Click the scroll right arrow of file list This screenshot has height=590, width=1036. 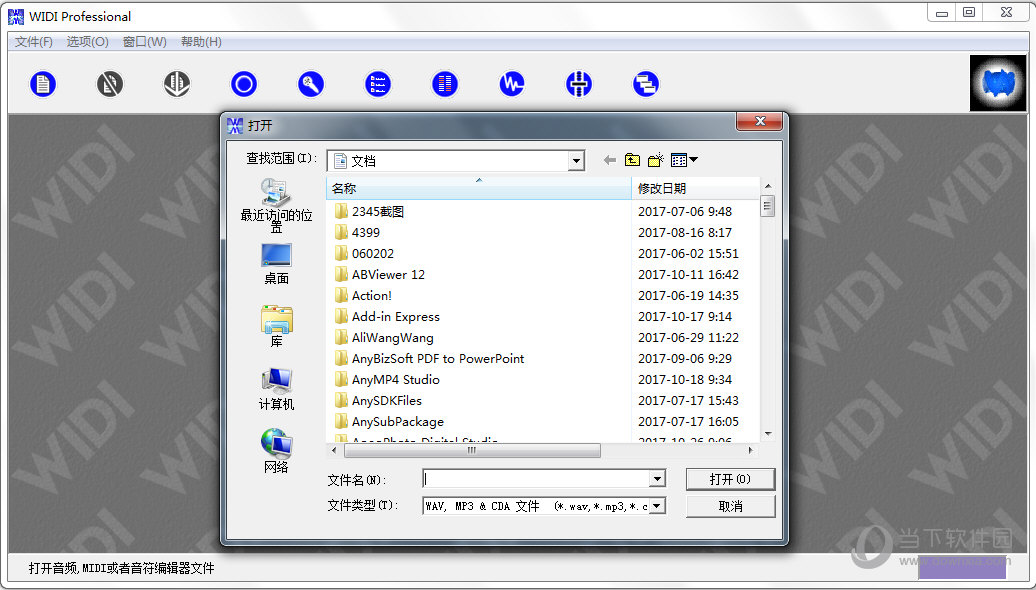tap(751, 451)
